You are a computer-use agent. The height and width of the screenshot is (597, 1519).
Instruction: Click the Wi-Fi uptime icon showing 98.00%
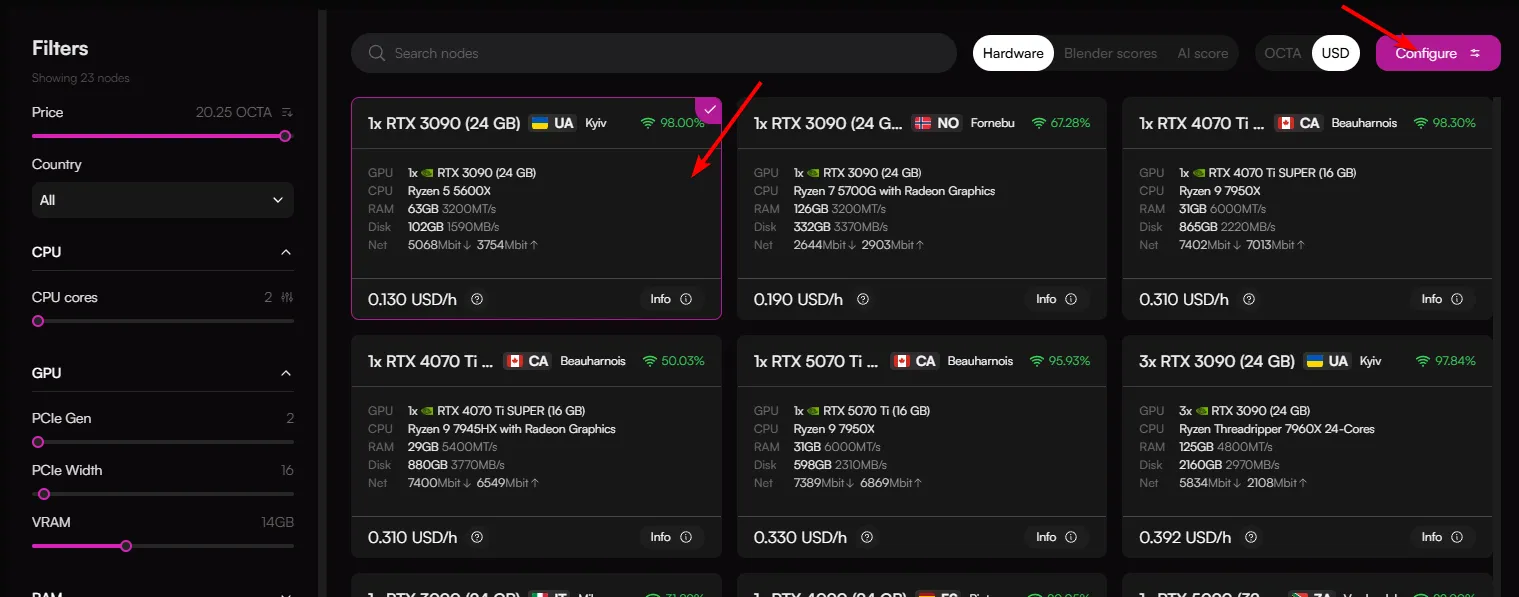pos(647,123)
